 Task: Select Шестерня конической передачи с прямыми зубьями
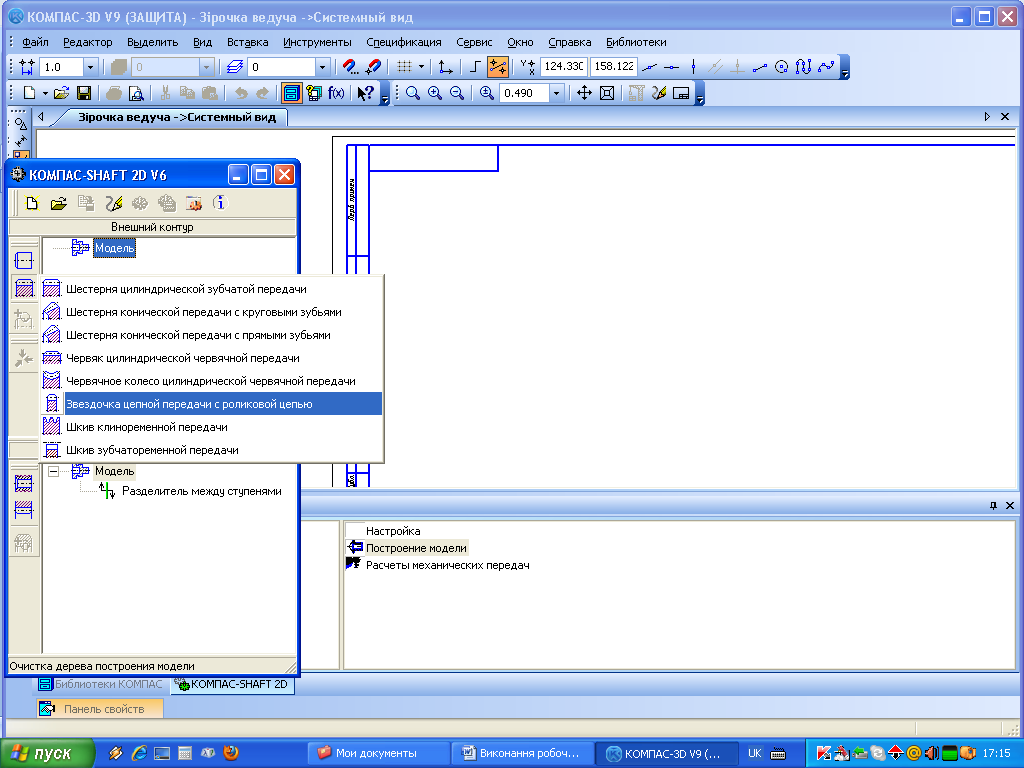tap(212, 335)
